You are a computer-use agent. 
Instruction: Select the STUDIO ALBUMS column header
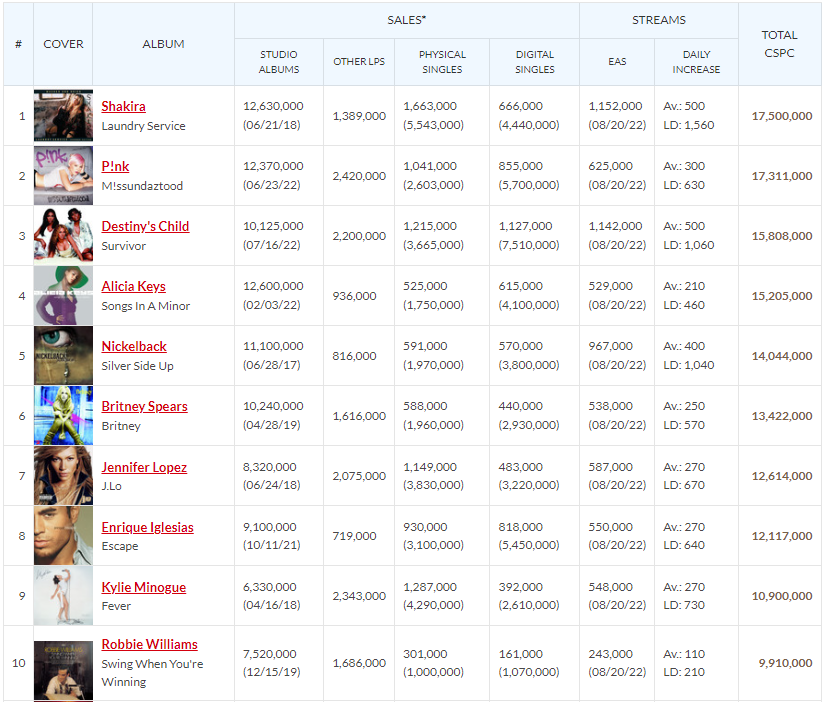[x=277, y=61]
